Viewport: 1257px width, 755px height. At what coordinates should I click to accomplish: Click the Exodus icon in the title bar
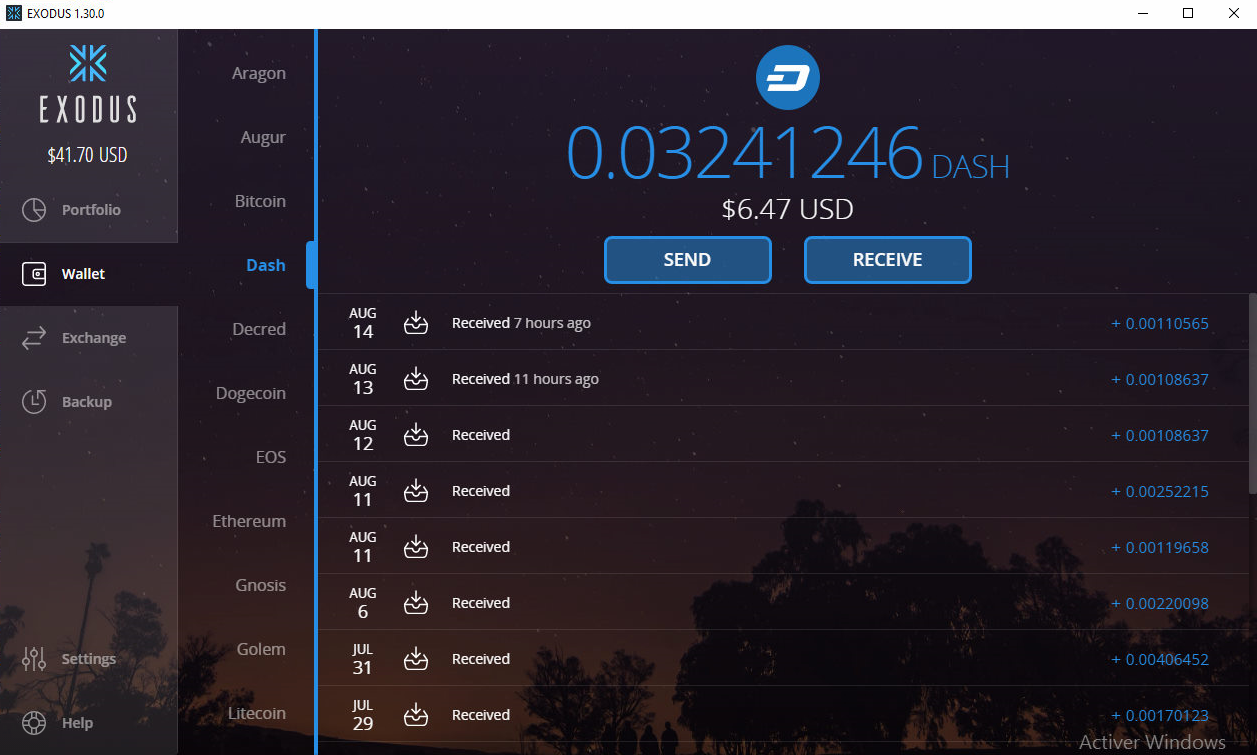pos(14,14)
